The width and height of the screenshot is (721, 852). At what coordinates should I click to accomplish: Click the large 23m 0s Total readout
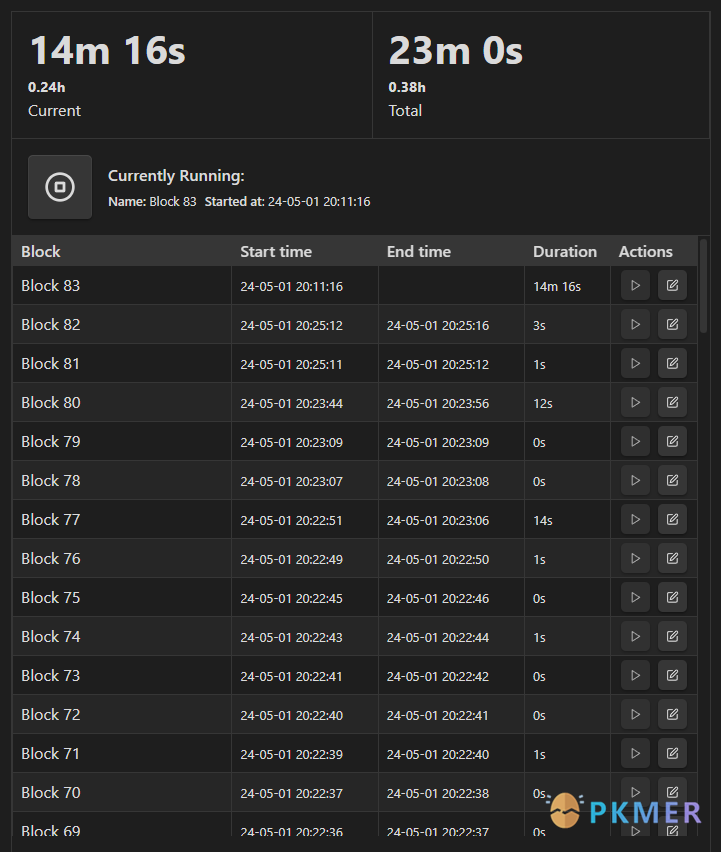click(456, 51)
